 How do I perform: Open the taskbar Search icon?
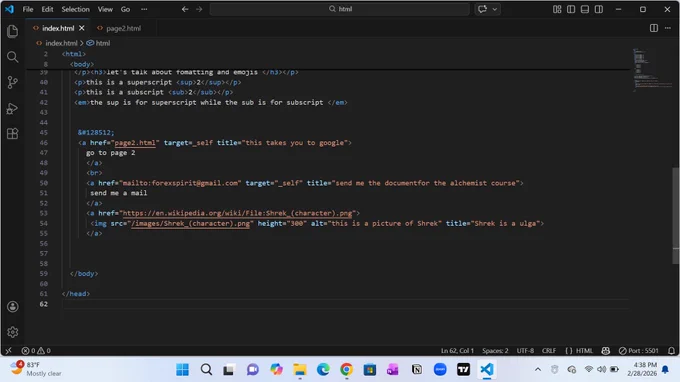(206, 369)
